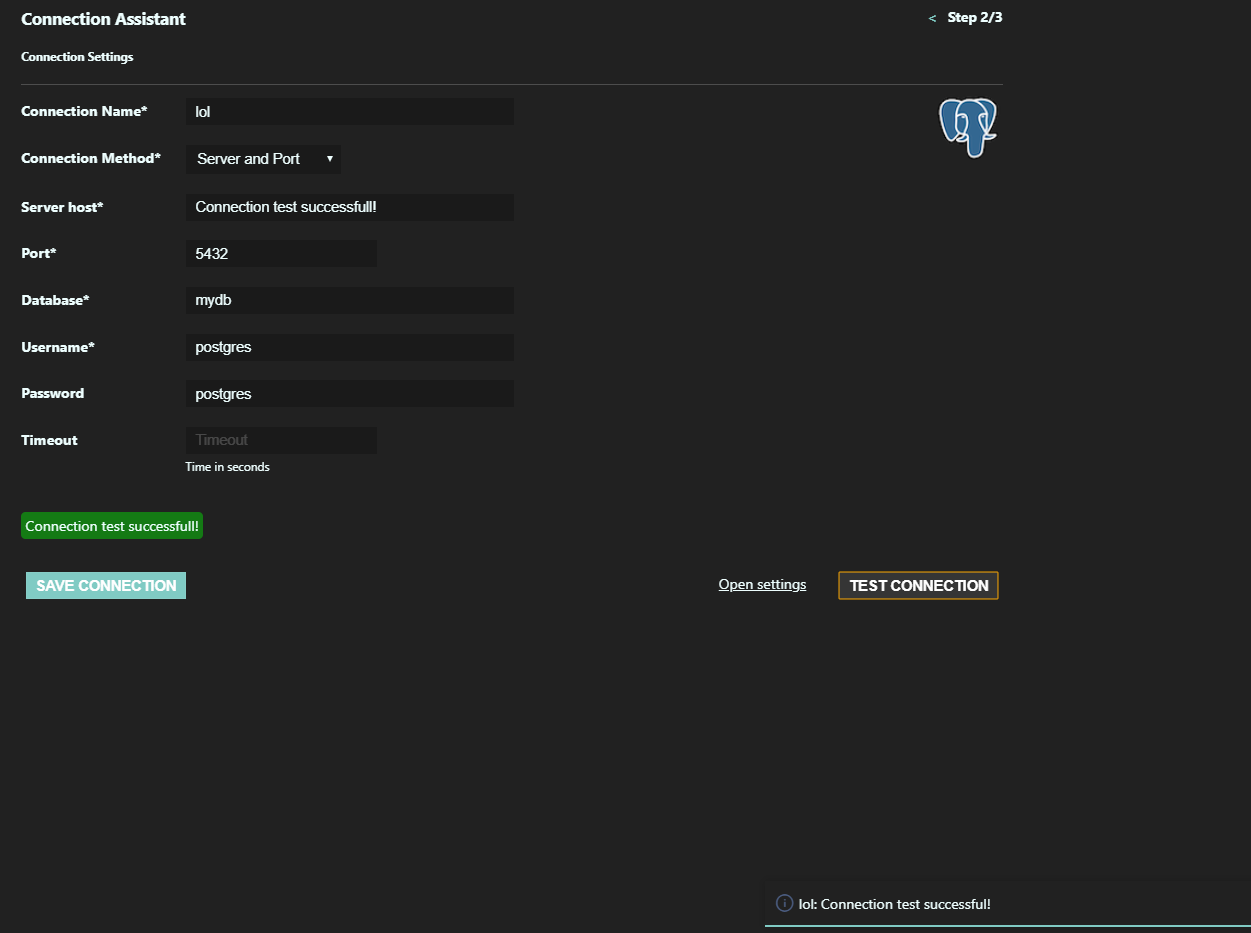This screenshot has height=933, width=1251.
Task: Expand the Server and Port selector arrow
Action: pyautogui.click(x=330, y=159)
